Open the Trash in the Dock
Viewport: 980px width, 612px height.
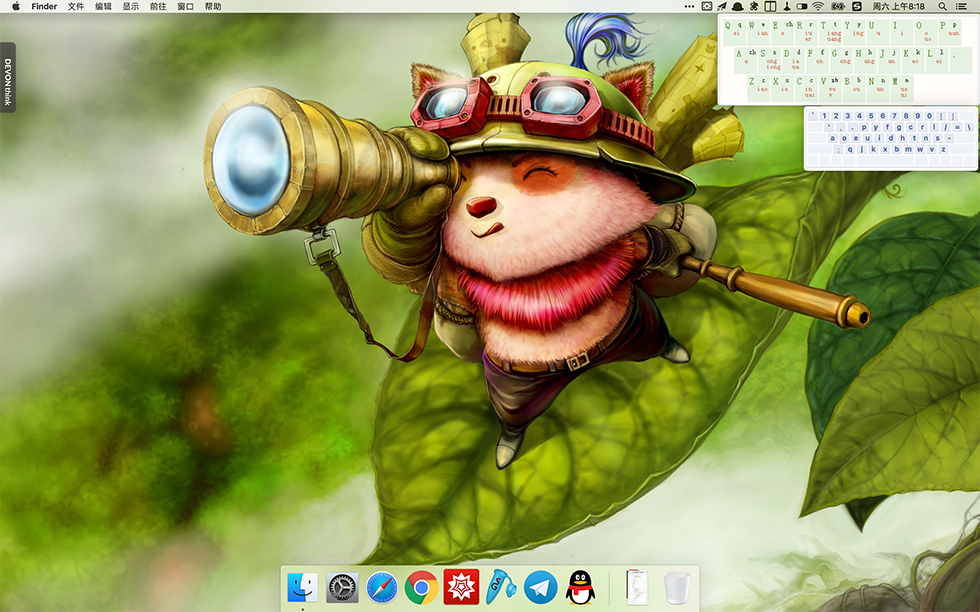tap(677, 588)
